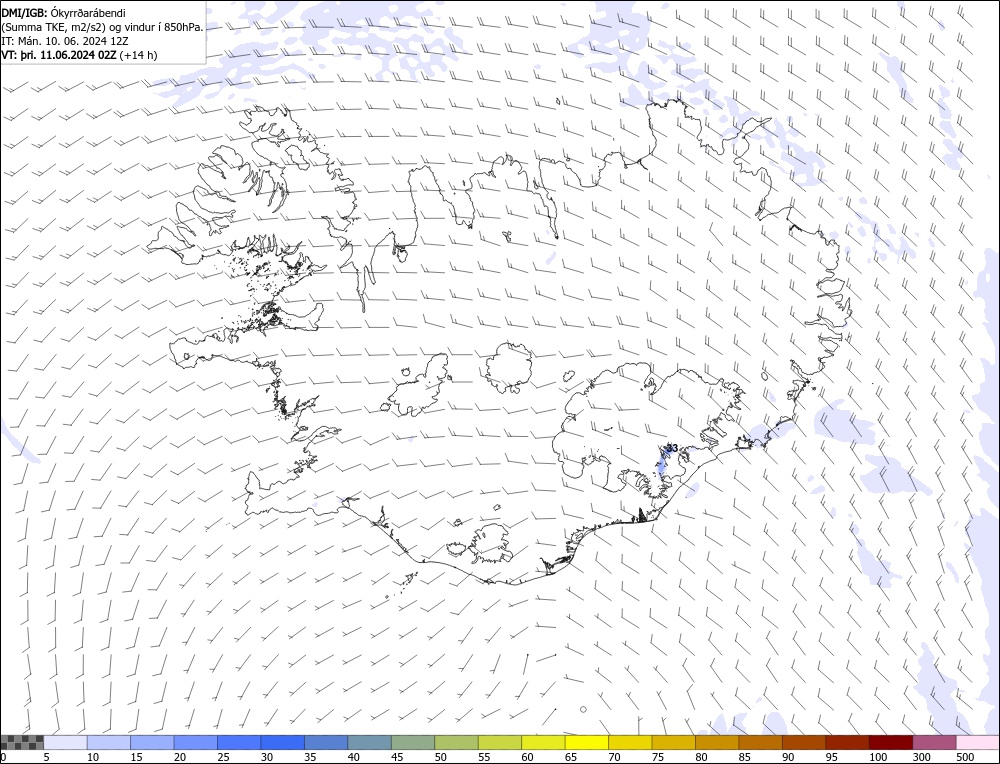The image size is (1000, 764).
Task: Click the legend label '300'
Action: 921,757
